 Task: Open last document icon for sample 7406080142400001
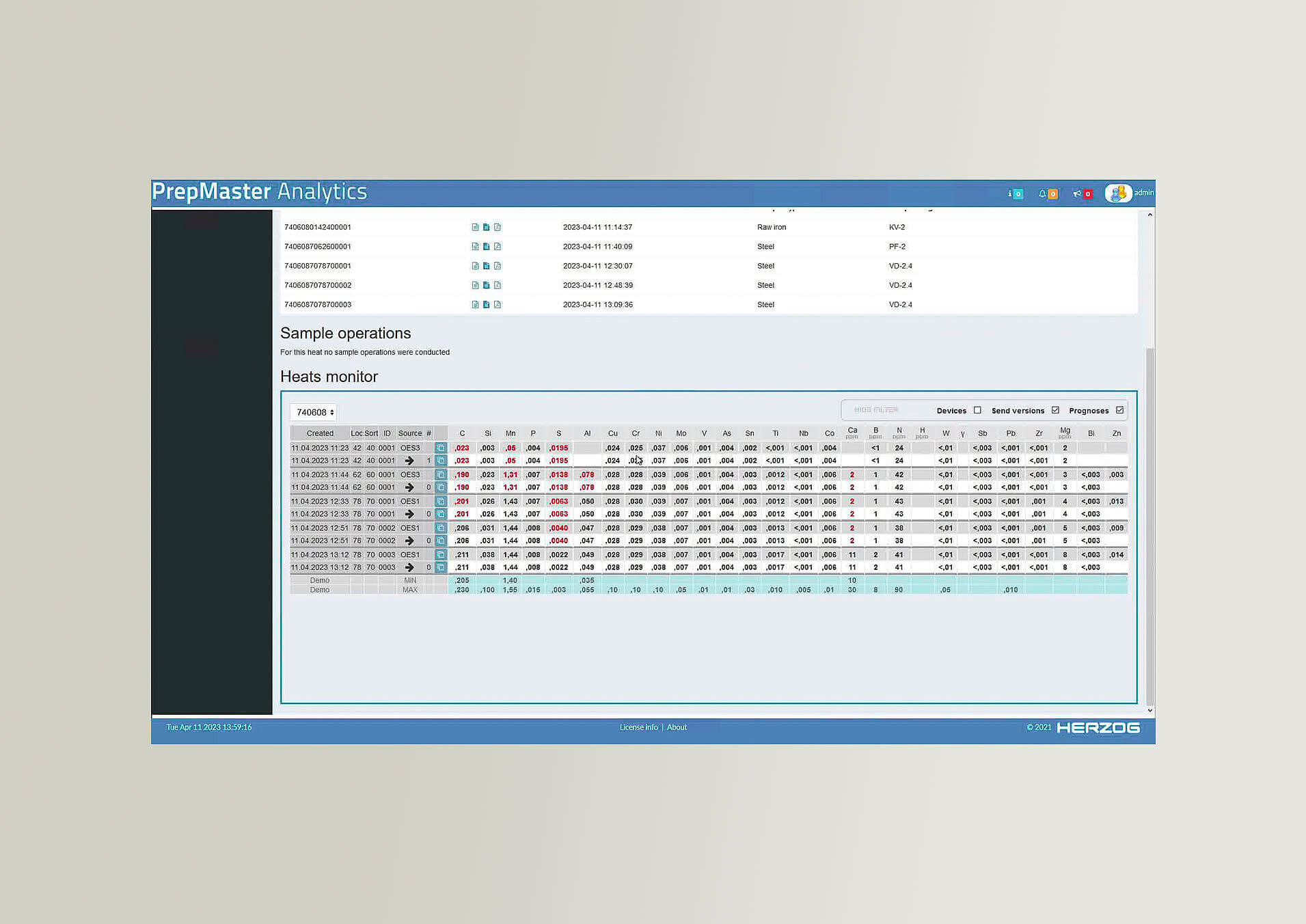[497, 228]
